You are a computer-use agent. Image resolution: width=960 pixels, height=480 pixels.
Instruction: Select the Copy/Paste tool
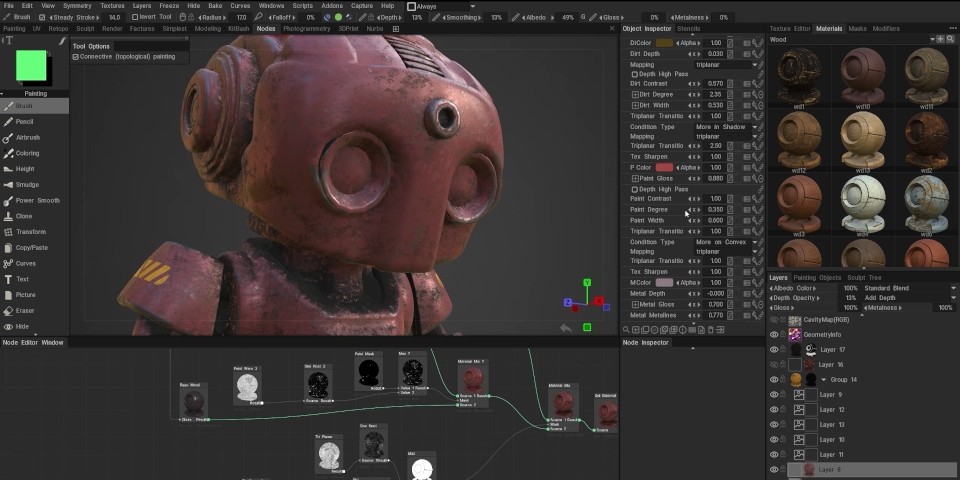tap(34, 248)
